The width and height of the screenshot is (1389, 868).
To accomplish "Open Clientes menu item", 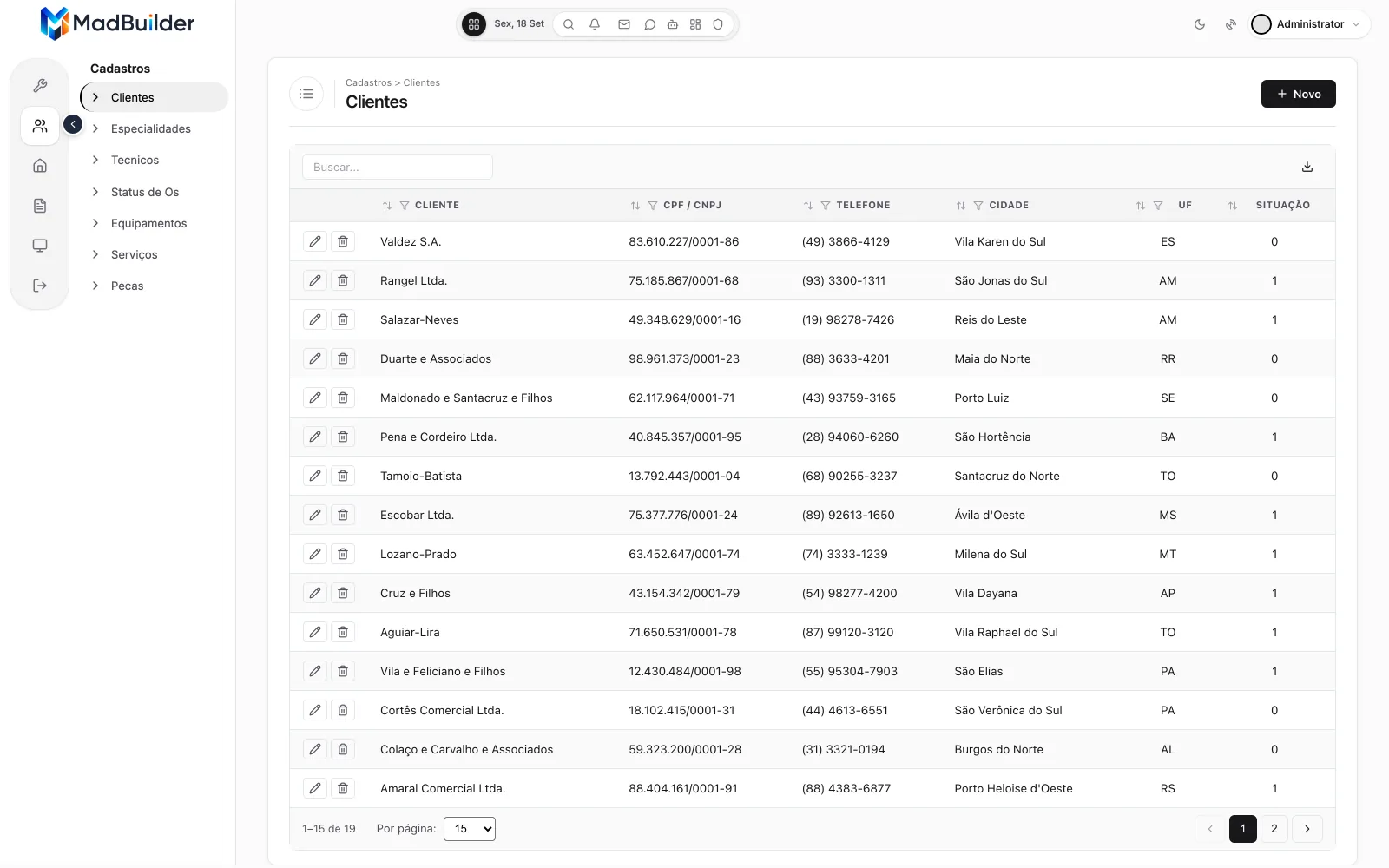I will coord(154,97).
